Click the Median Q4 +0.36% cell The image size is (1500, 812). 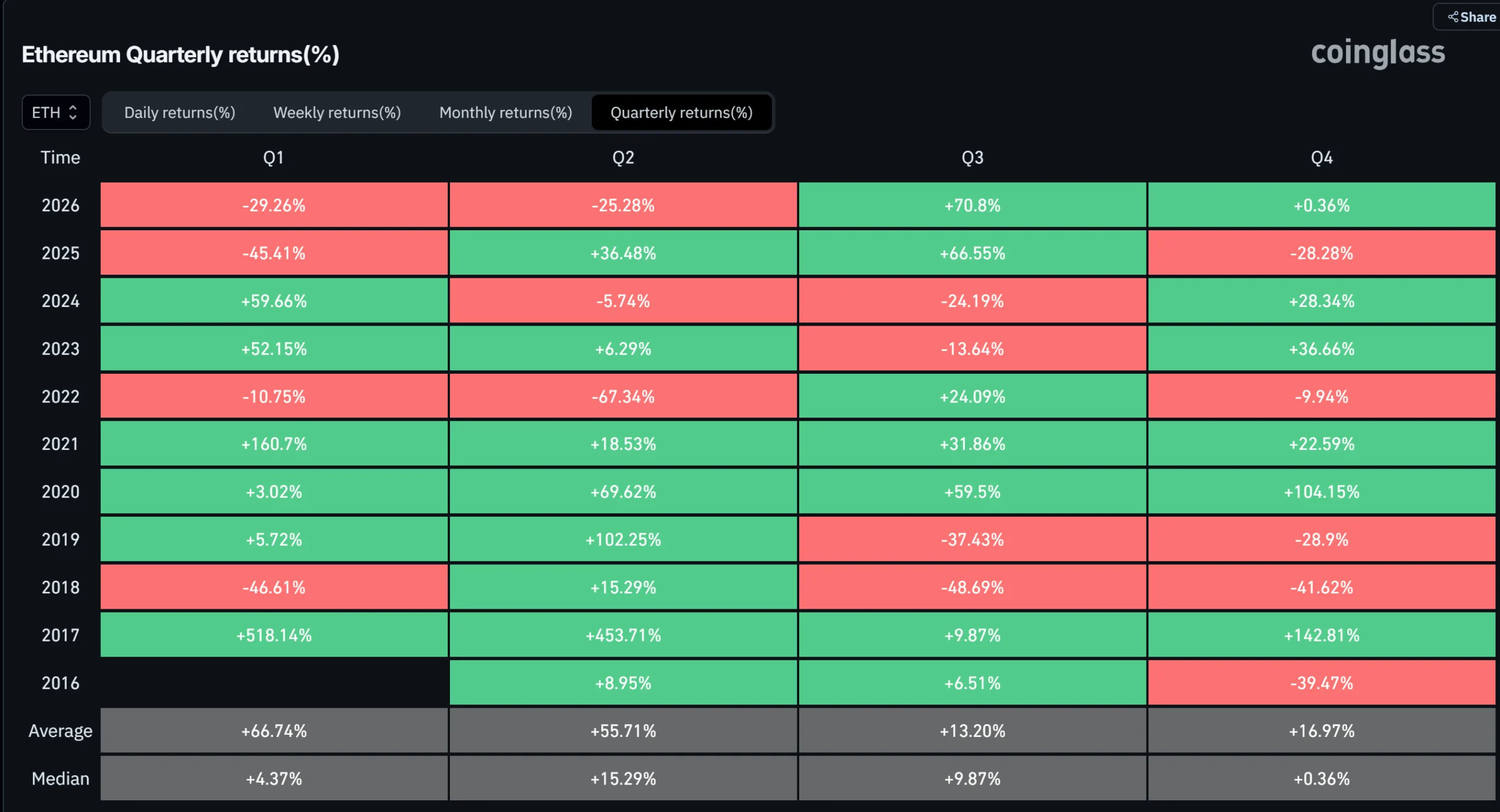1321,779
